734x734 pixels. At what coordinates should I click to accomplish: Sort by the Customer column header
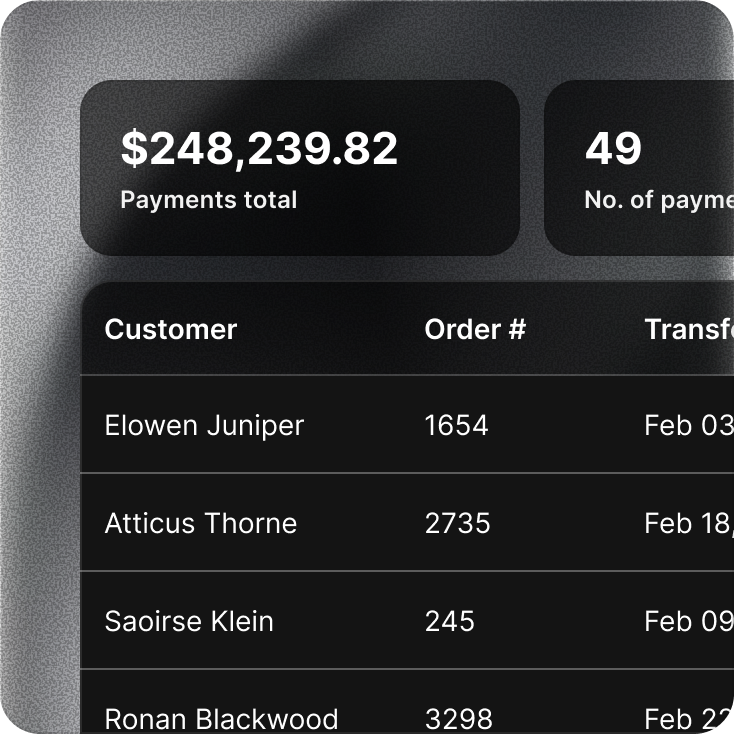point(170,329)
